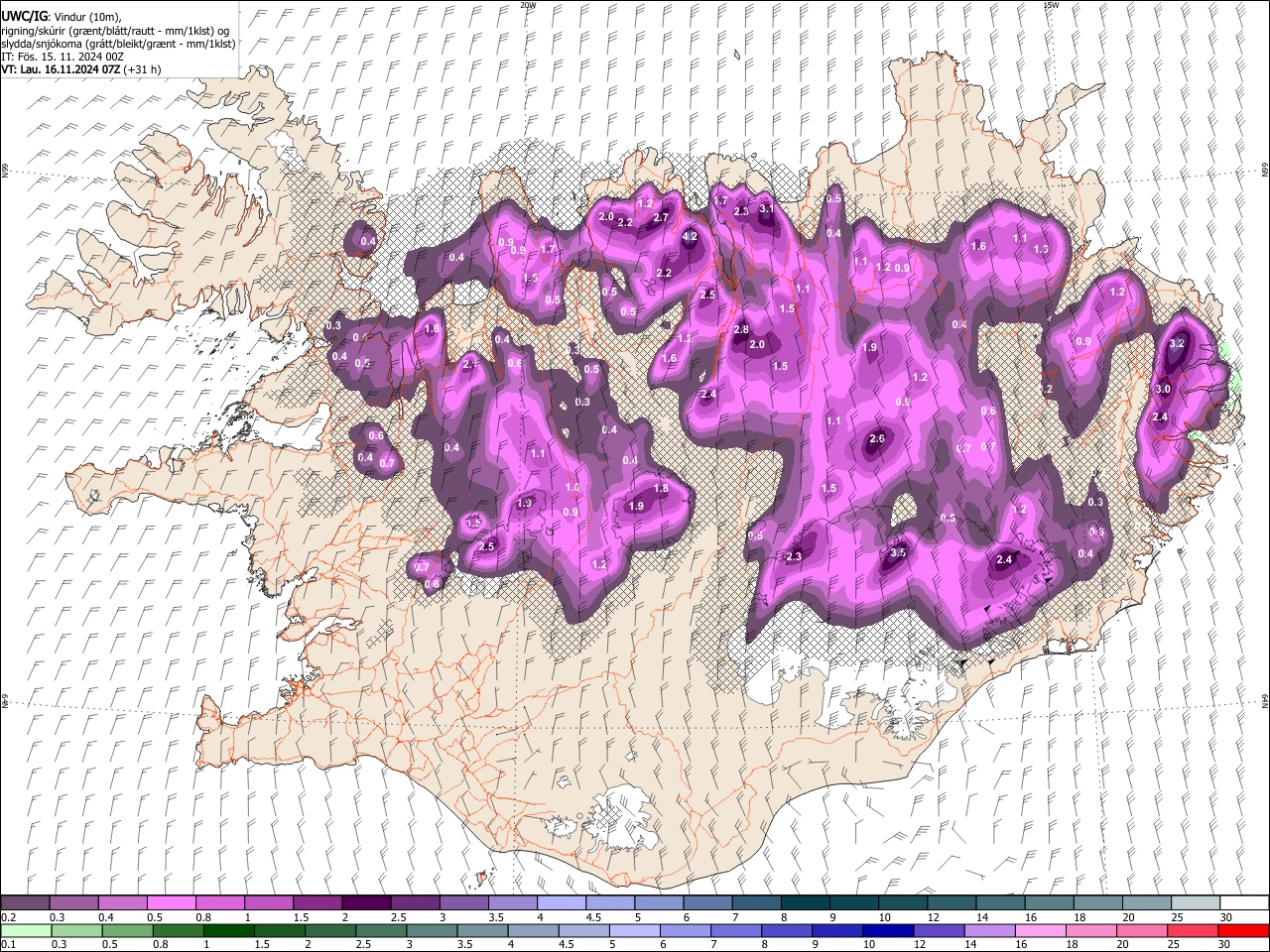Click the 3.5 snowfall value label
Screen dimensions: 1270x952
click(899, 552)
